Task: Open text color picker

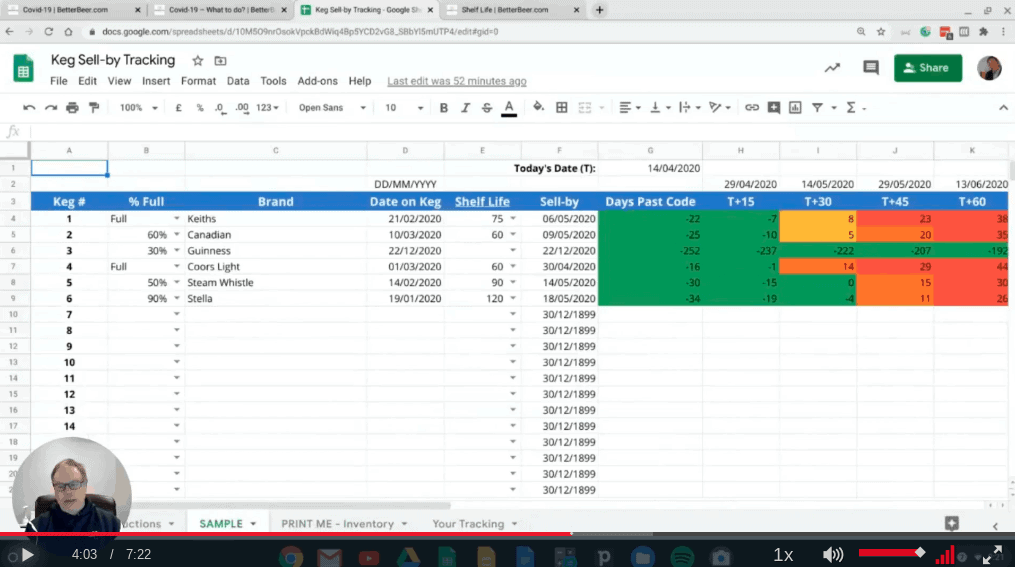Action: coord(509,108)
